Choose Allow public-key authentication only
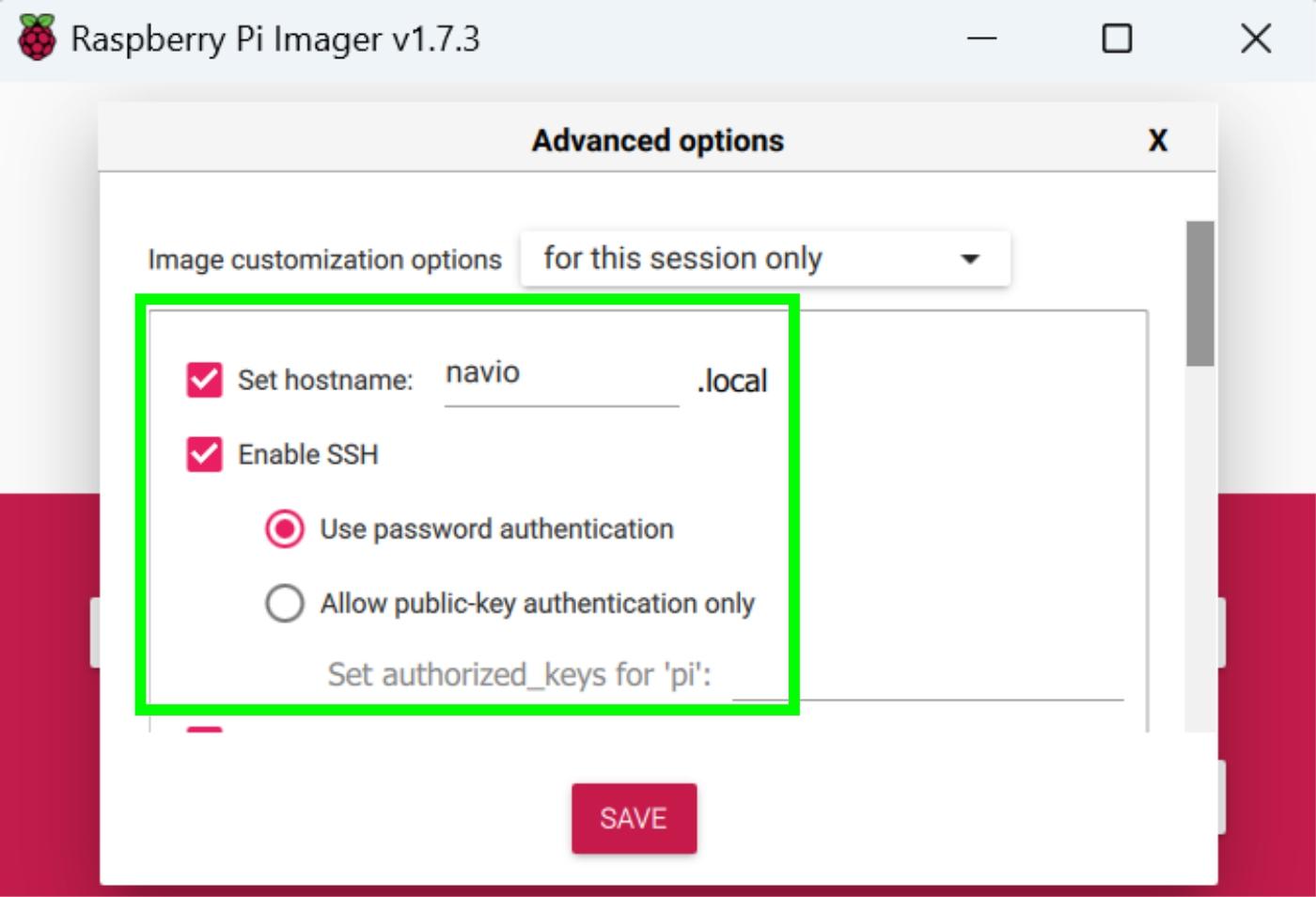The image size is (1316, 897). coord(285,604)
